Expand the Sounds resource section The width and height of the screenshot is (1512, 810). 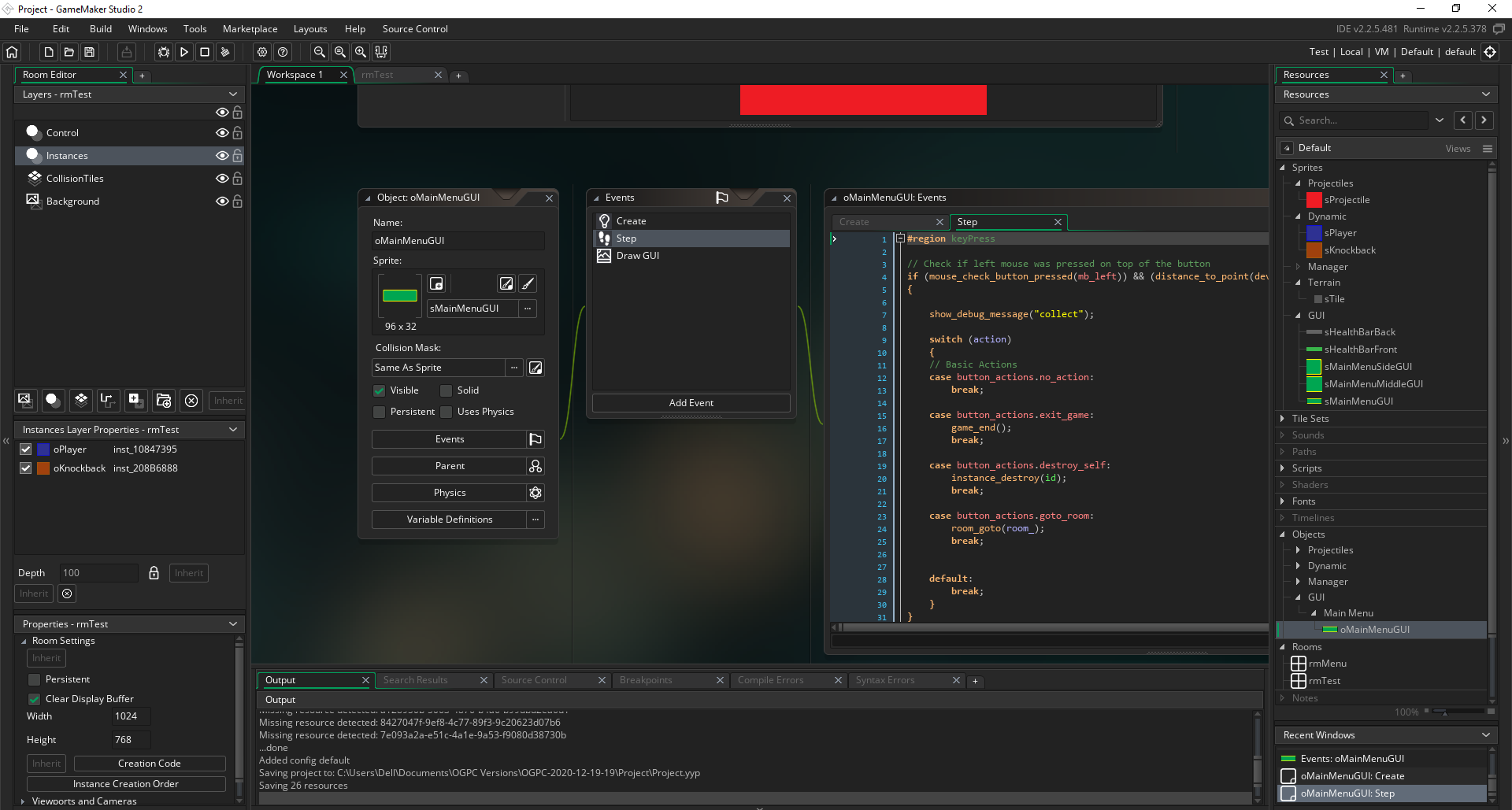[x=1282, y=435]
